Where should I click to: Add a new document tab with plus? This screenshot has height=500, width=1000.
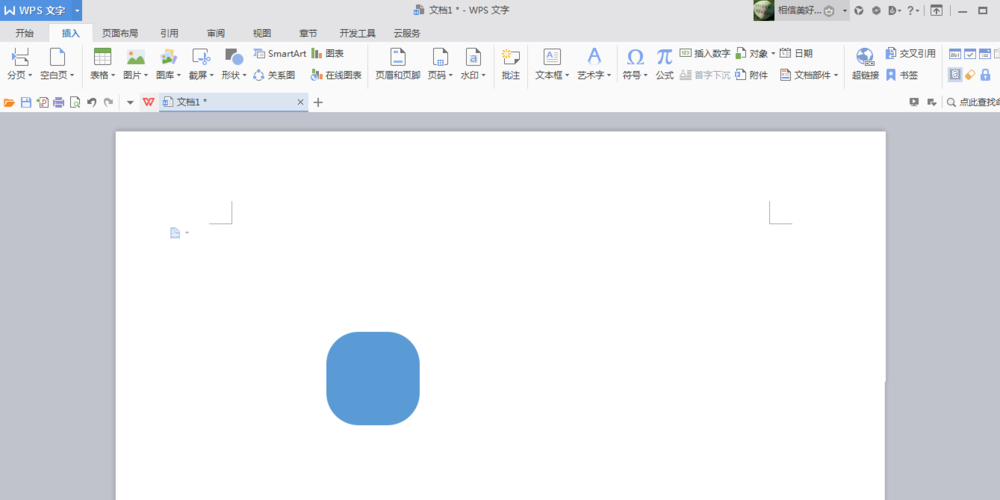point(318,102)
